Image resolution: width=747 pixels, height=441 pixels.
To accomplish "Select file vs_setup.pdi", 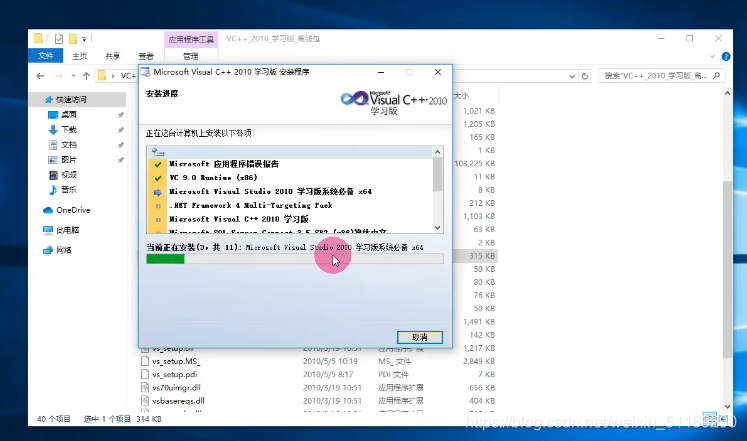I will [174, 374].
